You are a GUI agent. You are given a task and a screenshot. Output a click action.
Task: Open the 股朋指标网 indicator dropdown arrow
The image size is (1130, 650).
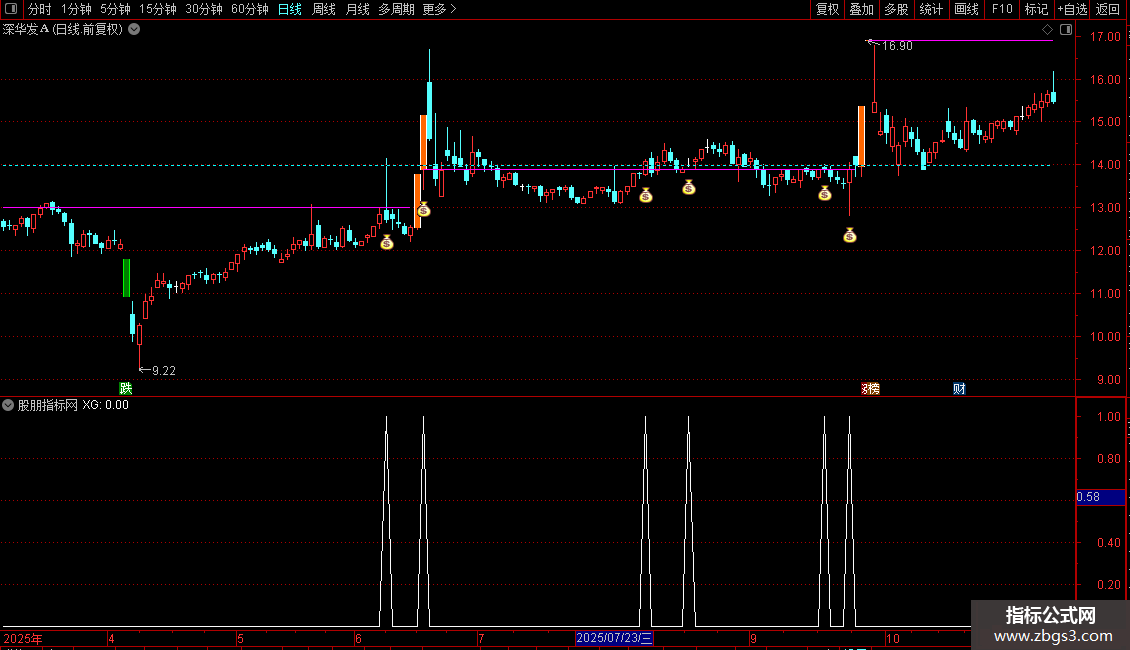(x=8, y=405)
